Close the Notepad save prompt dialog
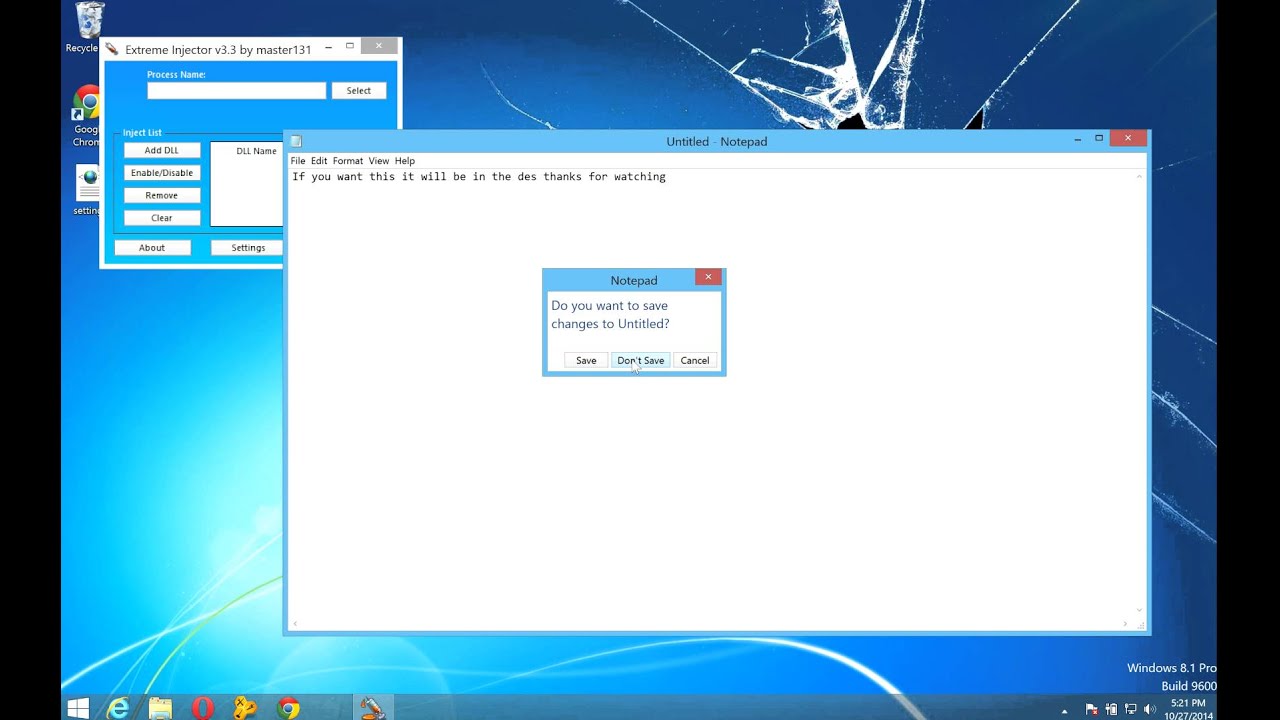The height and width of the screenshot is (720, 1280). 708,277
